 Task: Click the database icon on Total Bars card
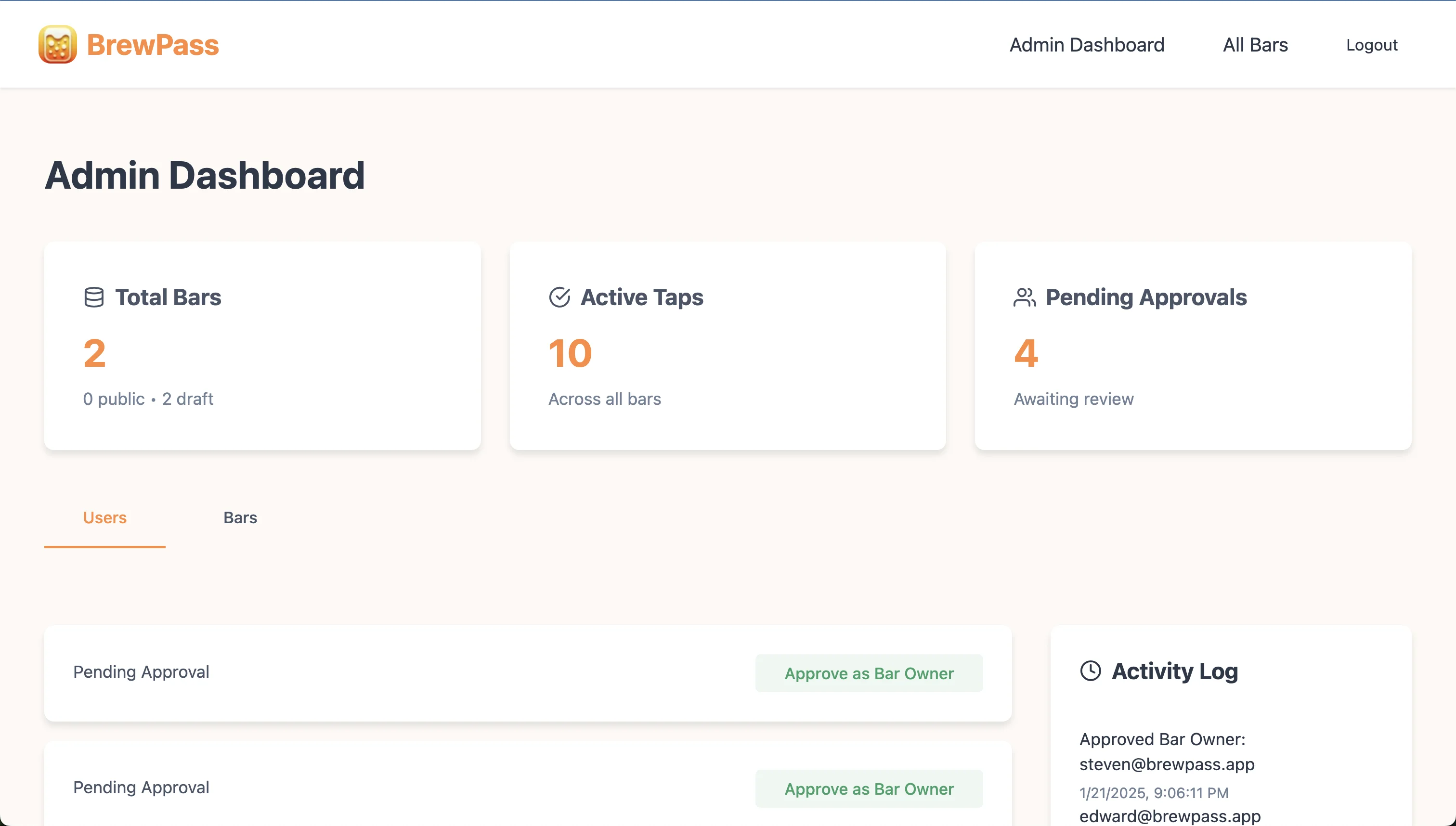pyautogui.click(x=94, y=297)
